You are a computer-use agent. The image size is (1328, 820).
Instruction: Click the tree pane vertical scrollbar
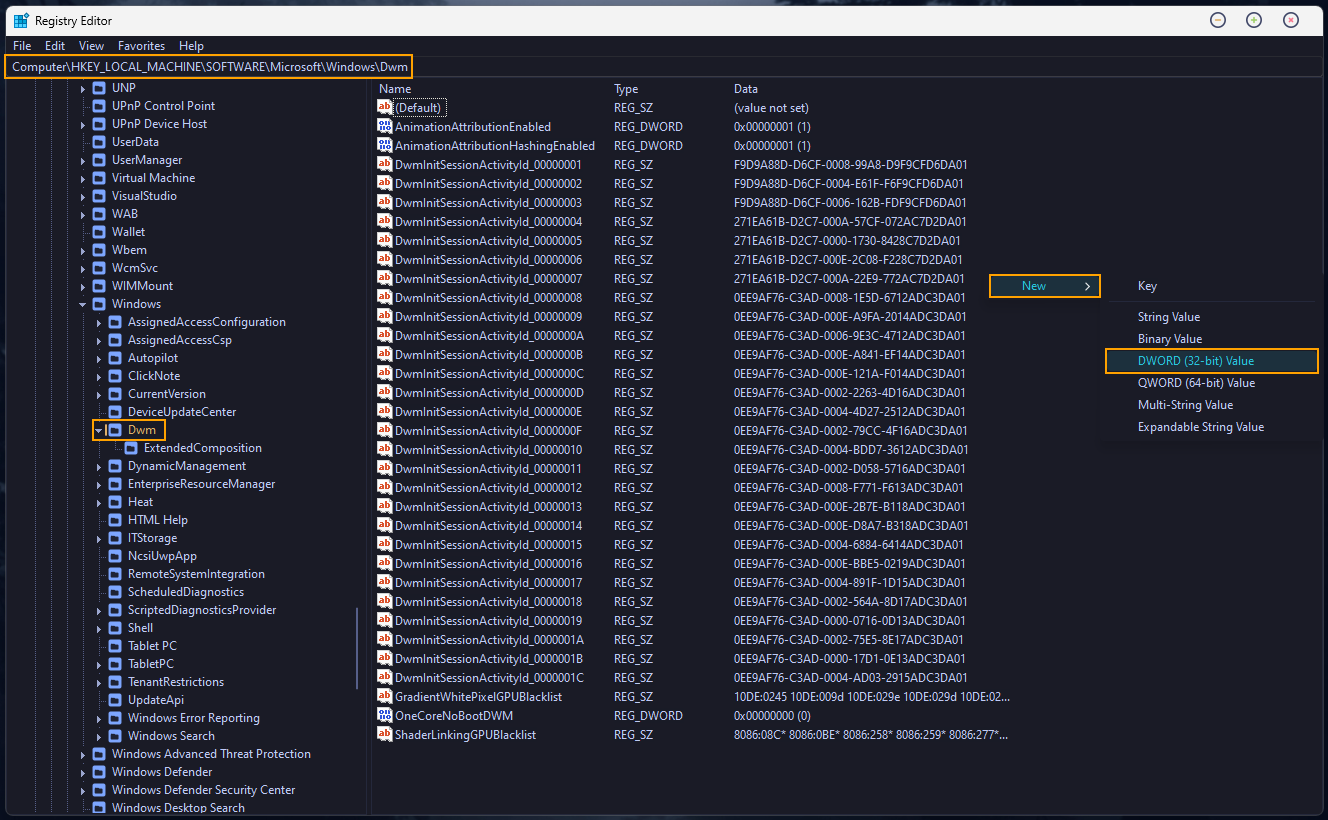(x=357, y=648)
